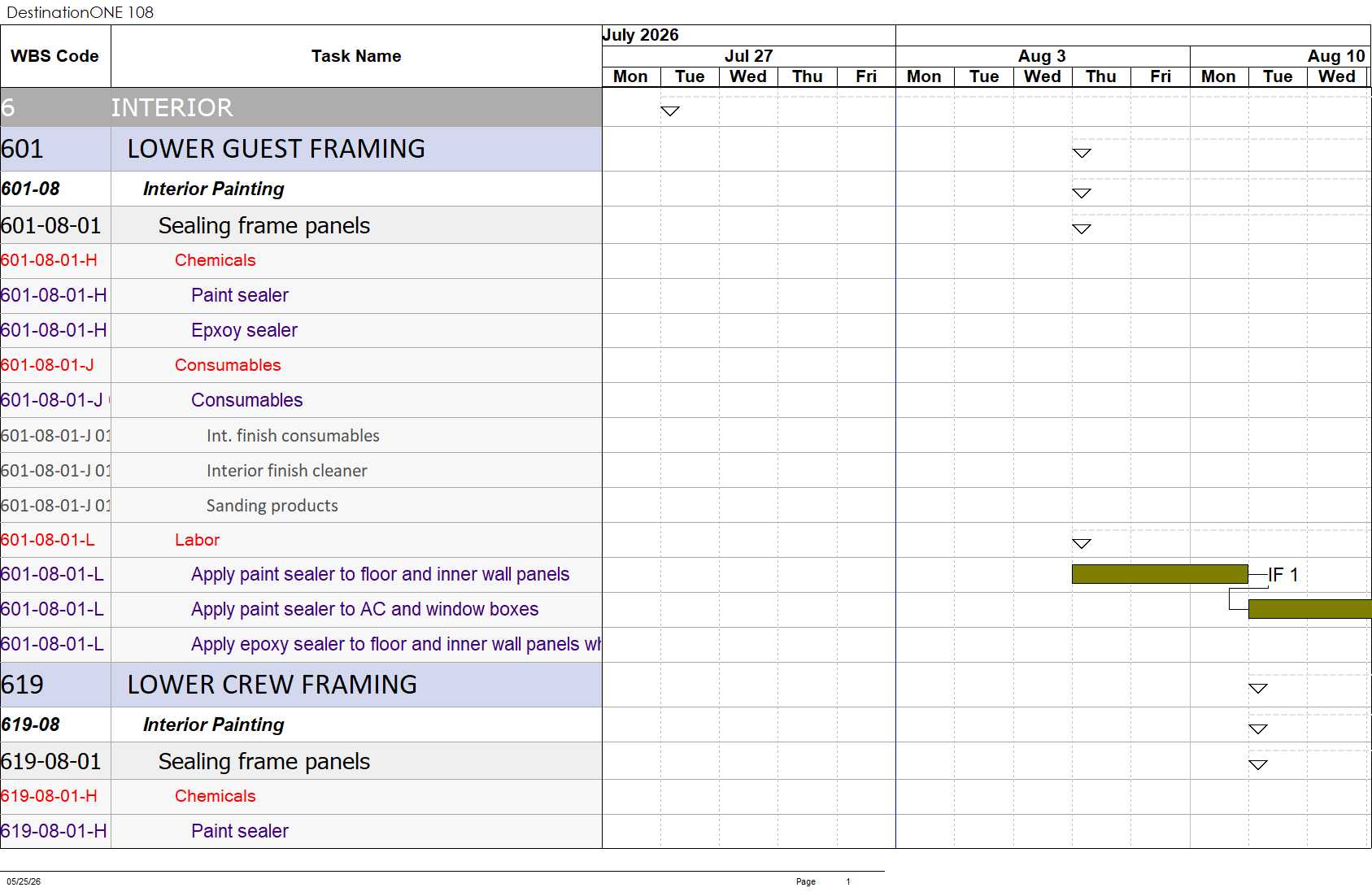Click the INTERIOR summary triangle marker
The width and height of the screenshot is (1372, 892).
click(669, 111)
